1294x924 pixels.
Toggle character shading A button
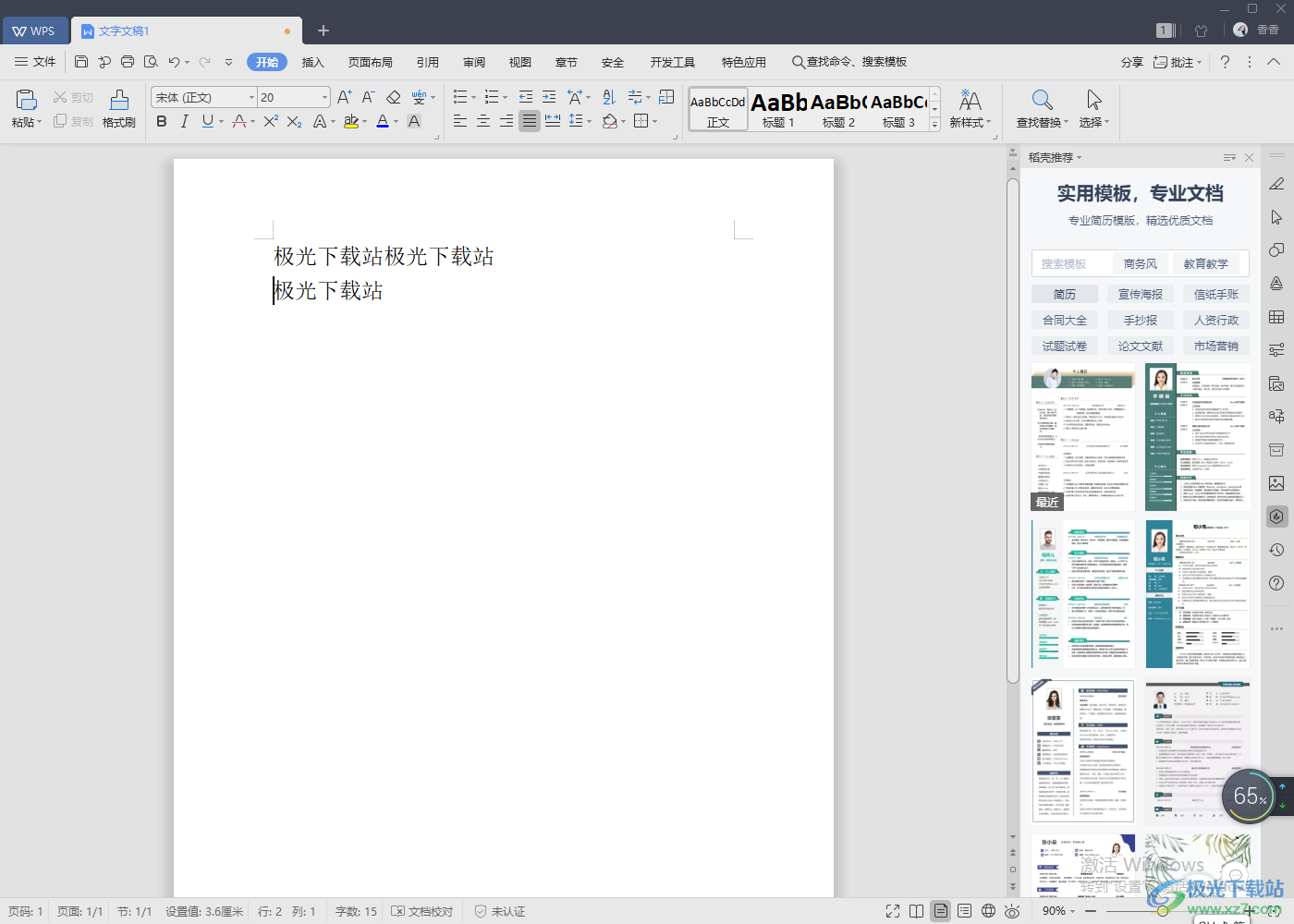414,121
